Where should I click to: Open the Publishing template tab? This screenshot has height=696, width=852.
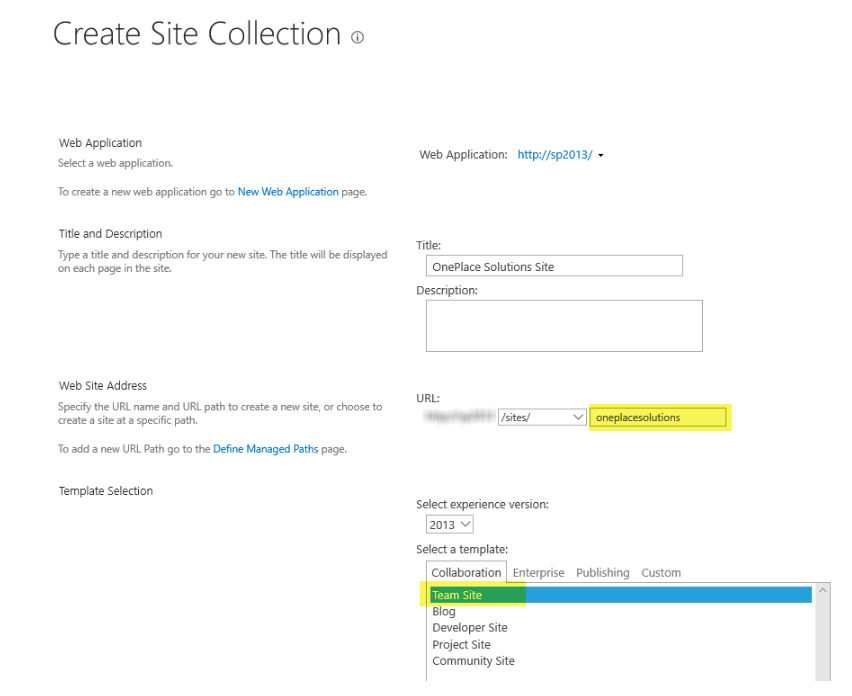click(x=602, y=573)
